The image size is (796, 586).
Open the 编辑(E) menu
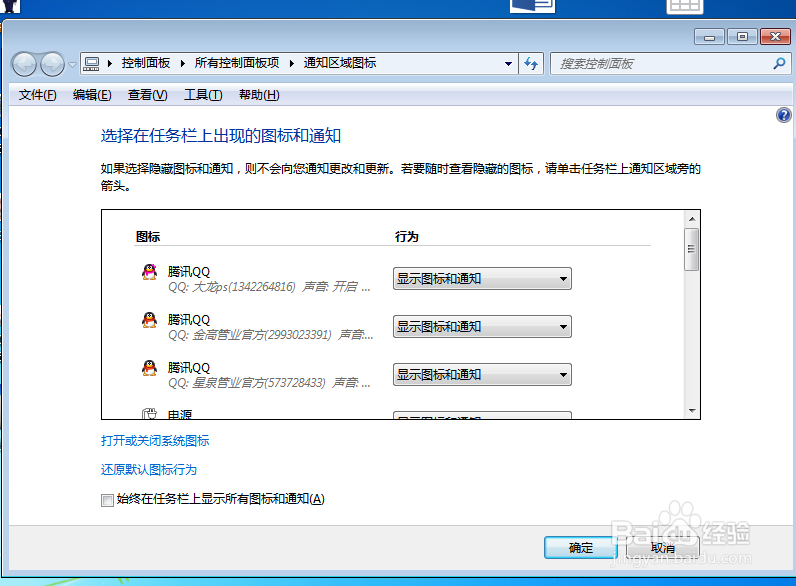pyautogui.click(x=92, y=95)
